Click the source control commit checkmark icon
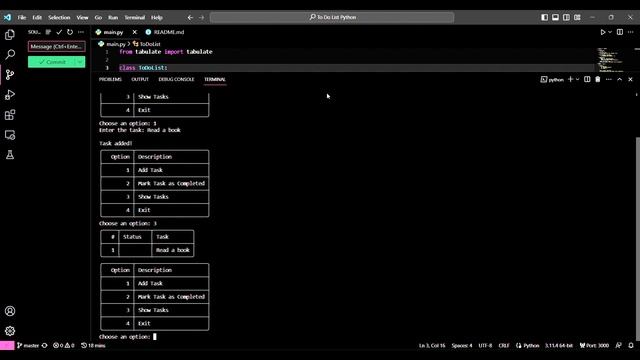 pos(59,32)
